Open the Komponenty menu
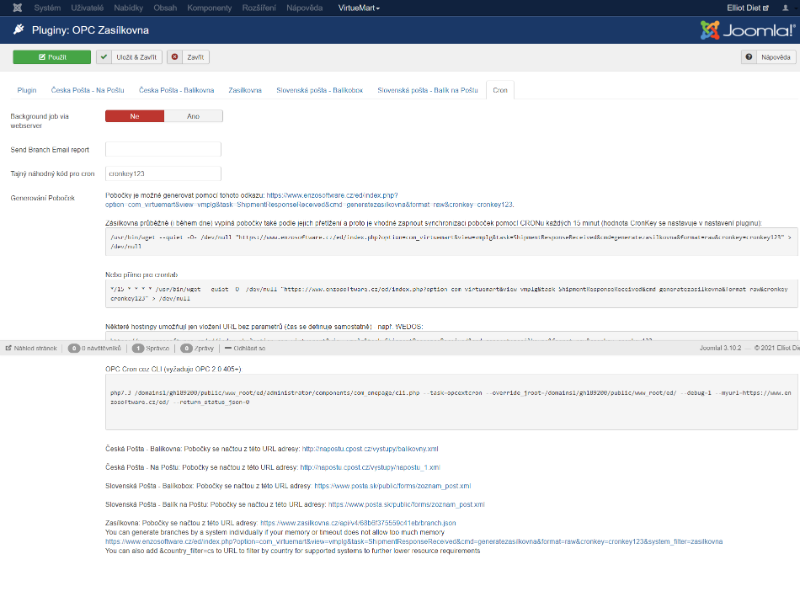 (x=209, y=8)
